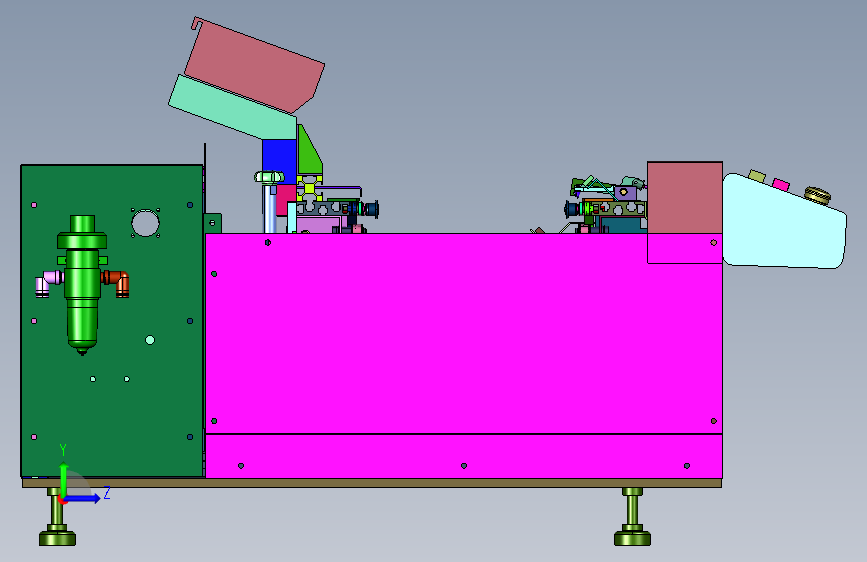Select the lower magenta strip panel
867x562 pixels.
coord(463,456)
